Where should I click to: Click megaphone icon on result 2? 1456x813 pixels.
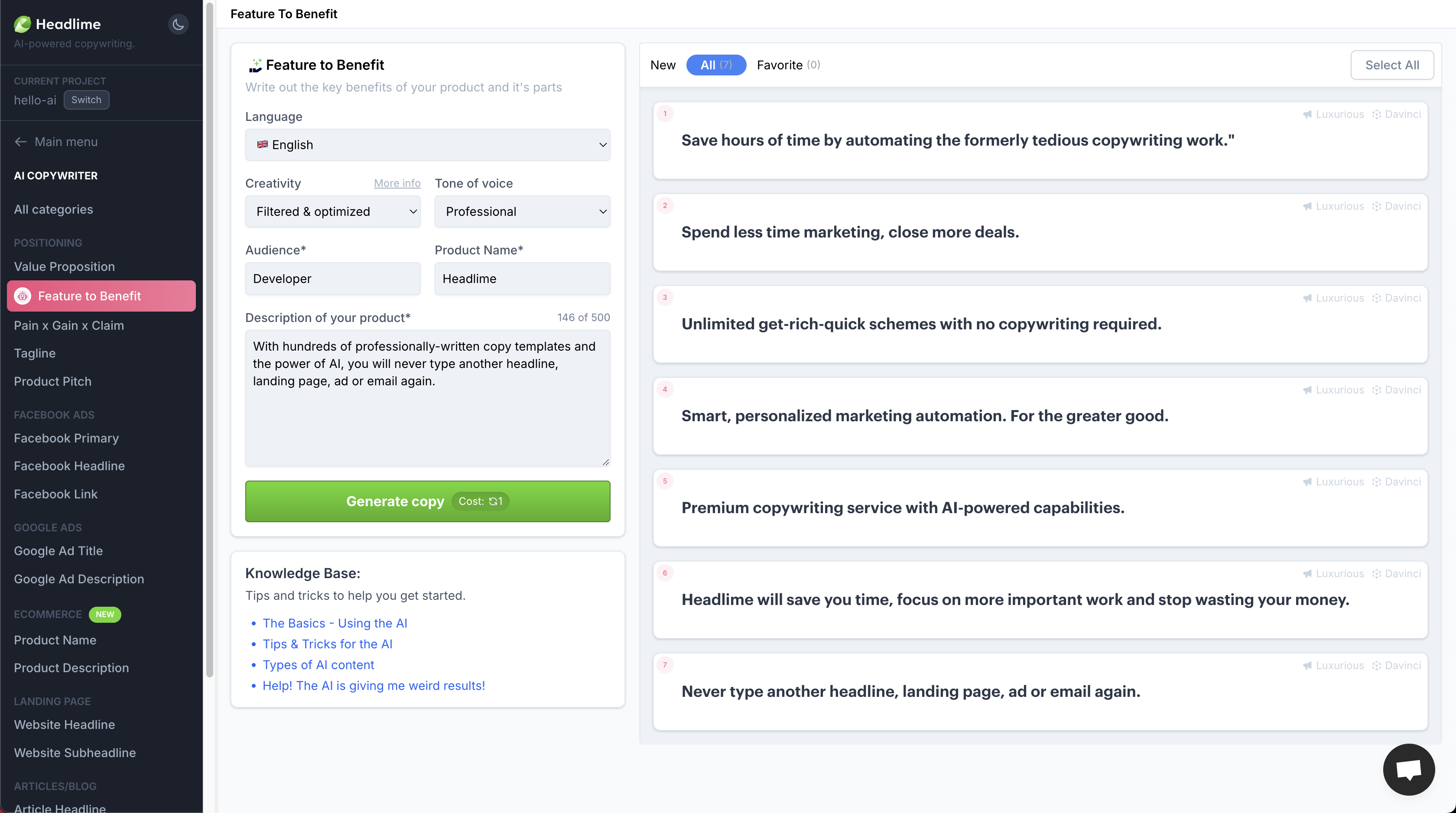[1307, 206]
